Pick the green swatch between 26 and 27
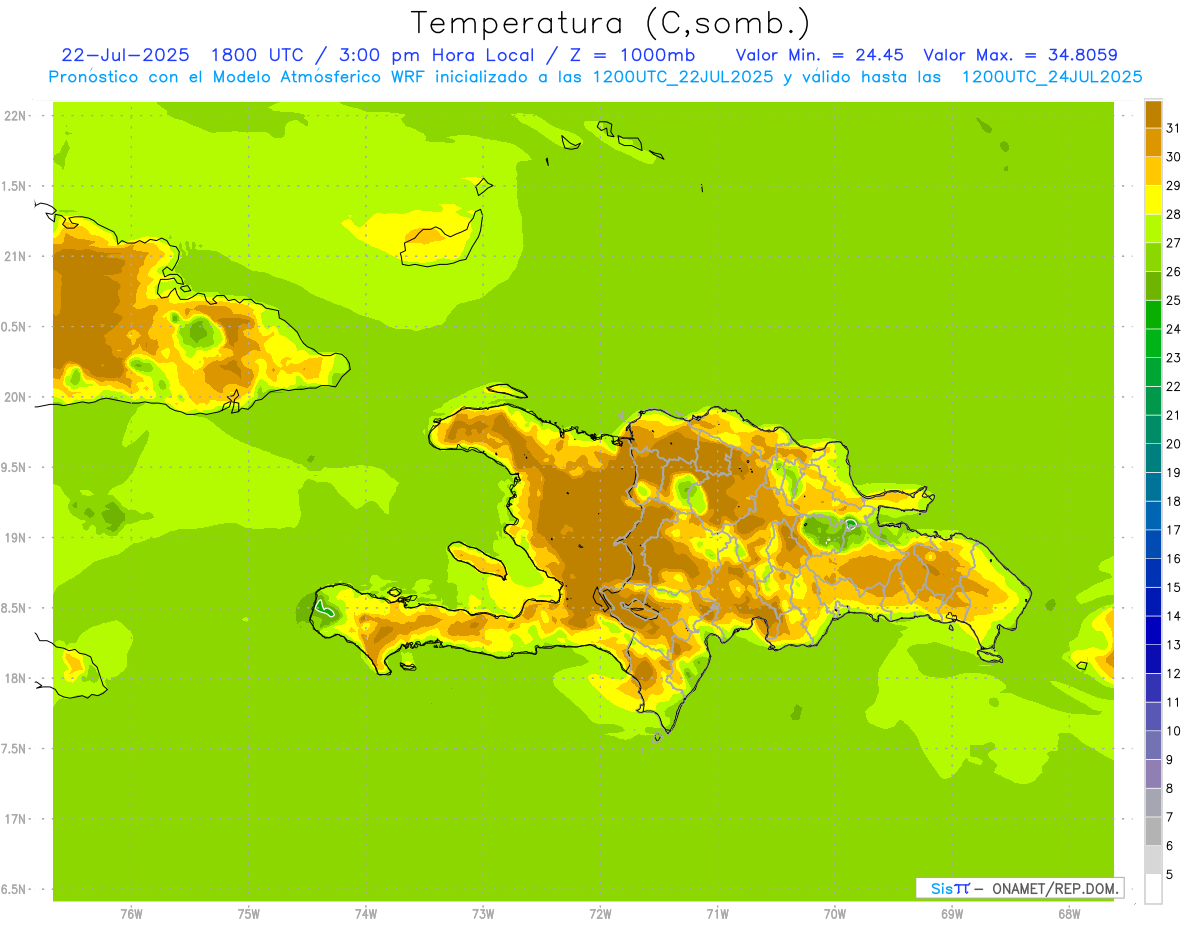The image size is (1200, 927). tap(1153, 257)
